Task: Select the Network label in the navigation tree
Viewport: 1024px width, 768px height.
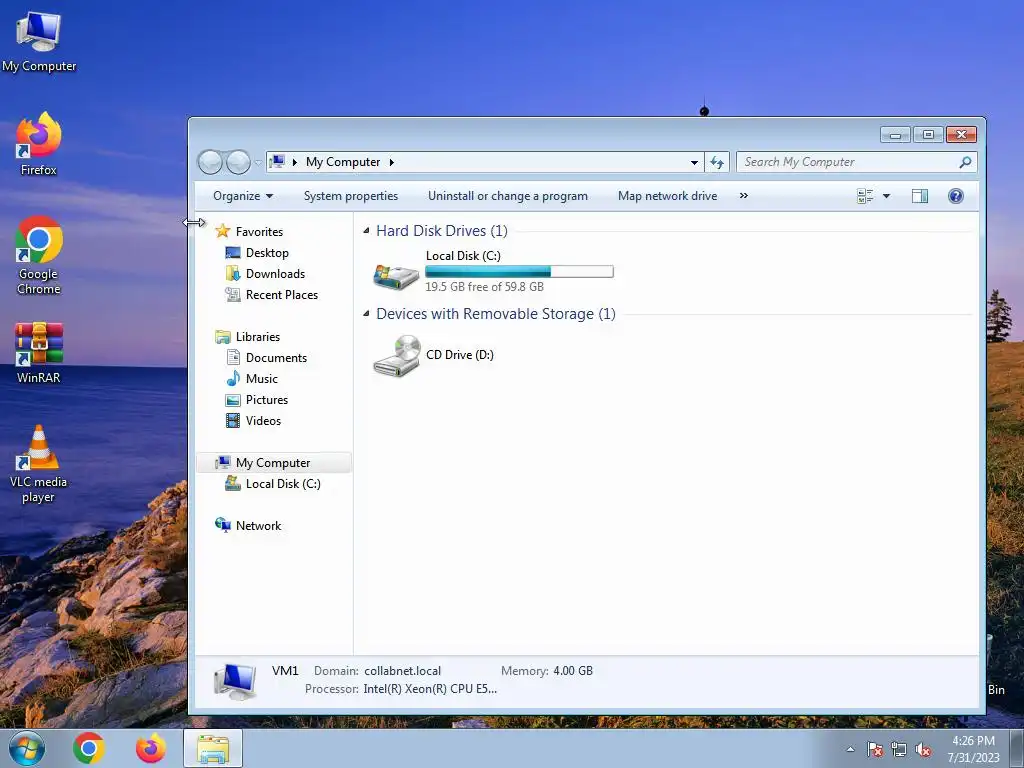Action: click(x=258, y=526)
